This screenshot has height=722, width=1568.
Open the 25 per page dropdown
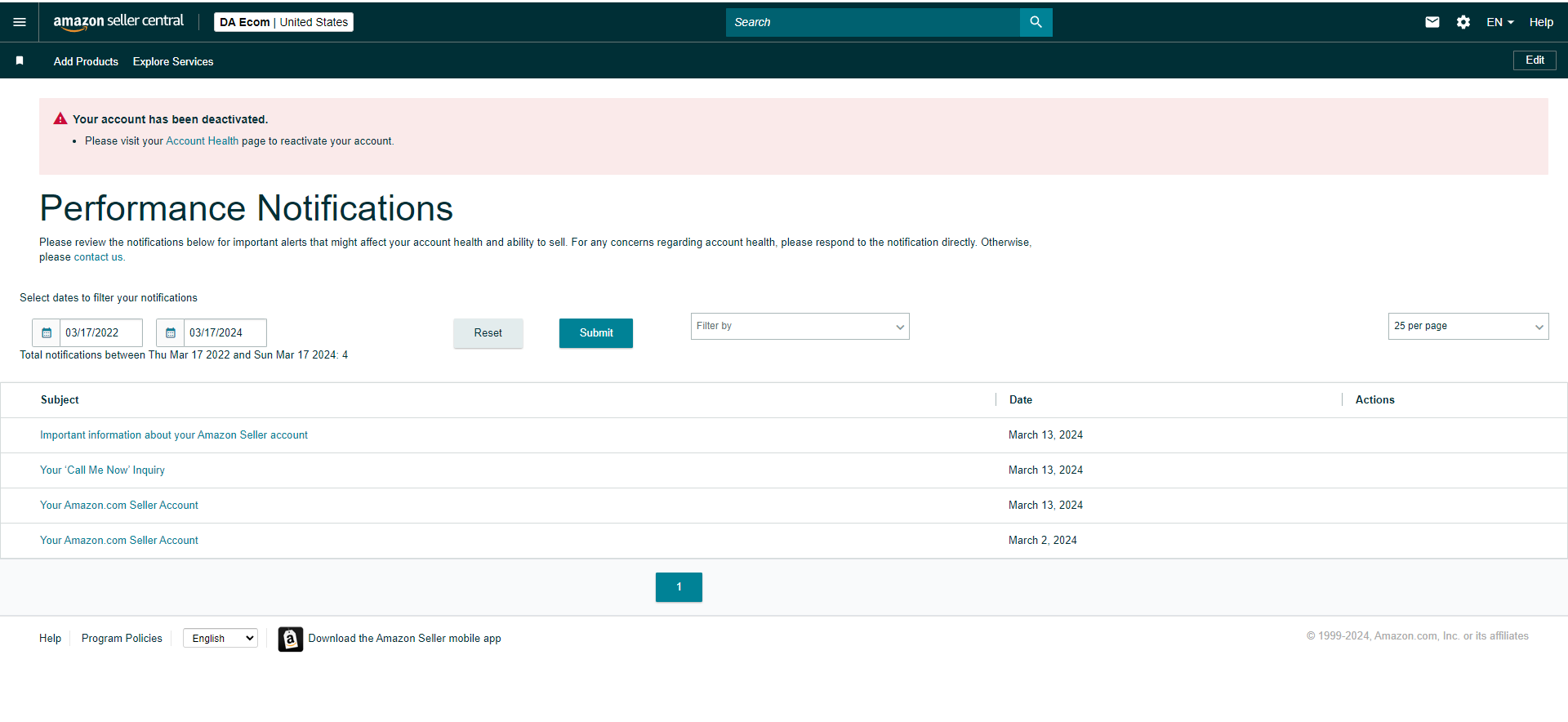click(1468, 326)
